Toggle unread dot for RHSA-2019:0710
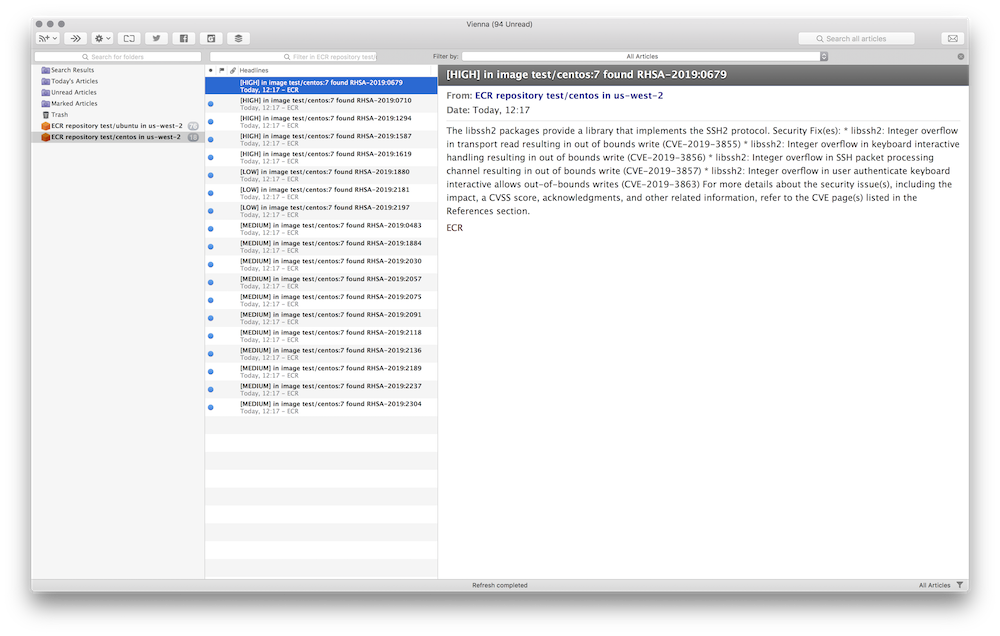The width and height of the screenshot is (1000, 636). click(x=210, y=104)
